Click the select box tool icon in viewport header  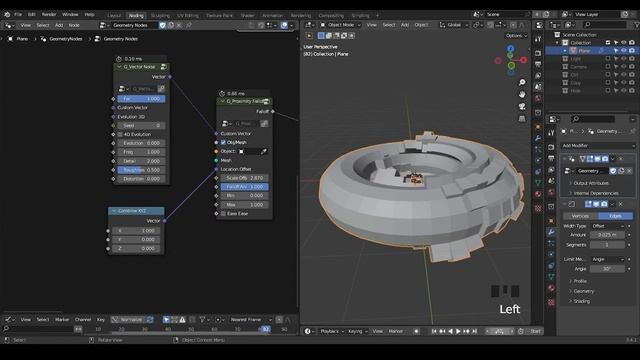click(321, 36)
